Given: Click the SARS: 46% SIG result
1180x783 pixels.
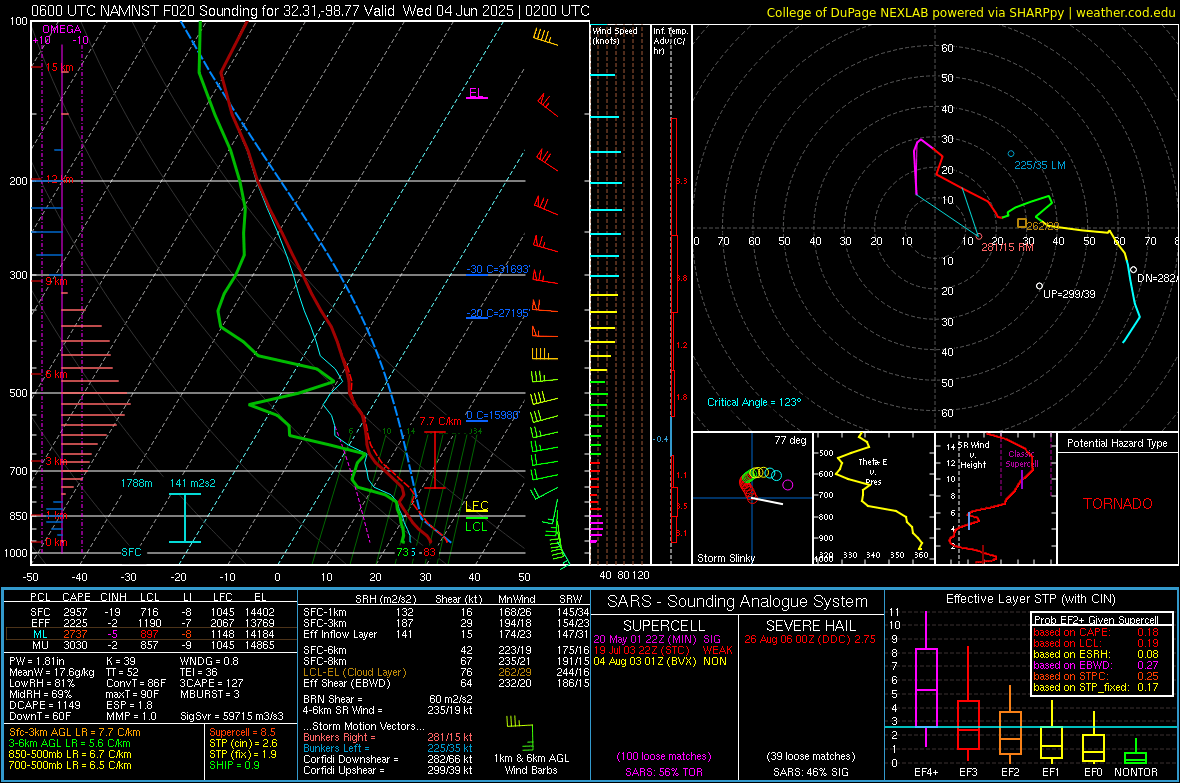Looking at the screenshot, I should click(810, 772).
